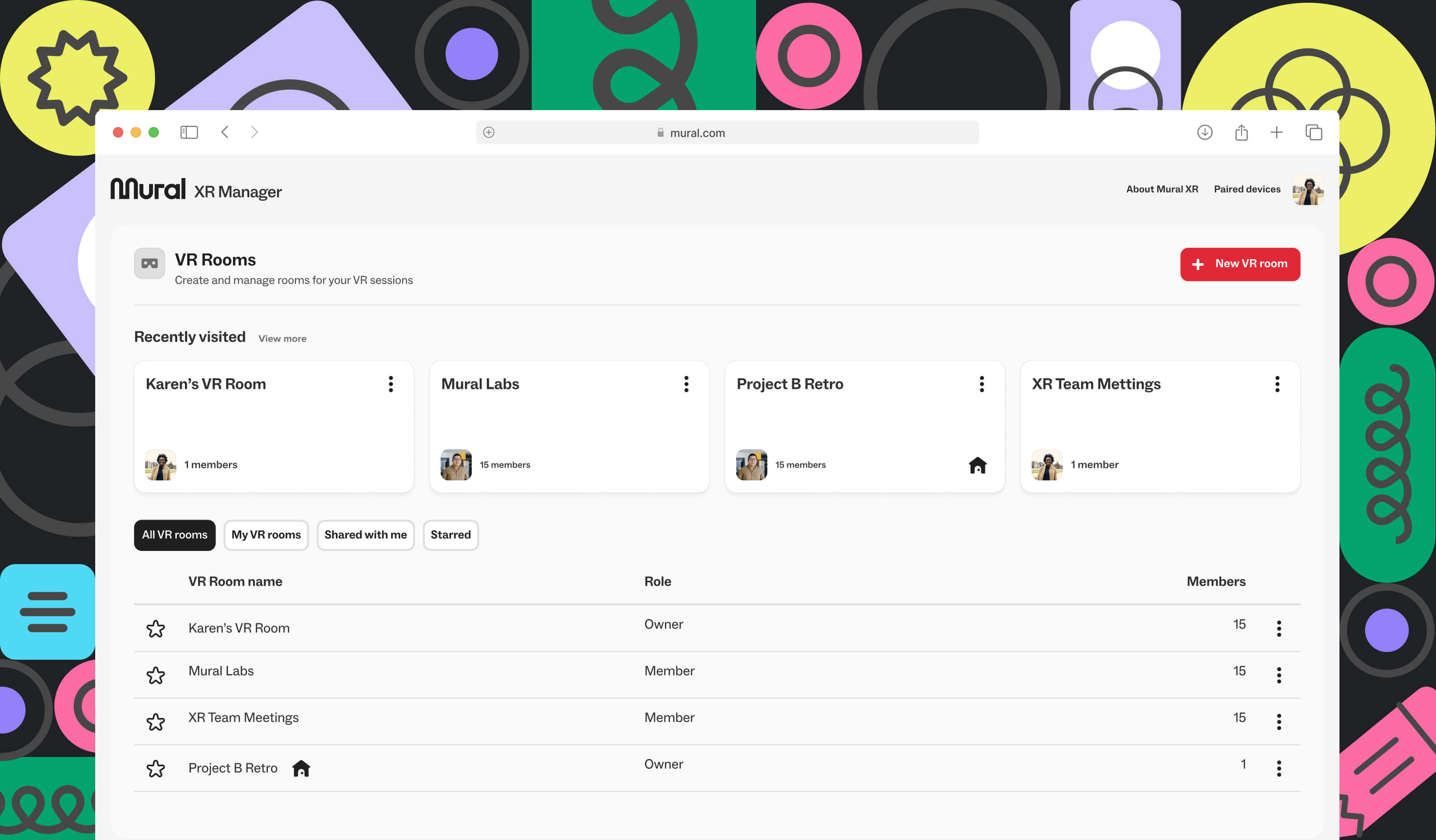The height and width of the screenshot is (840, 1436).
Task: Click the member avatar on Mural Labs card
Action: coord(456,465)
